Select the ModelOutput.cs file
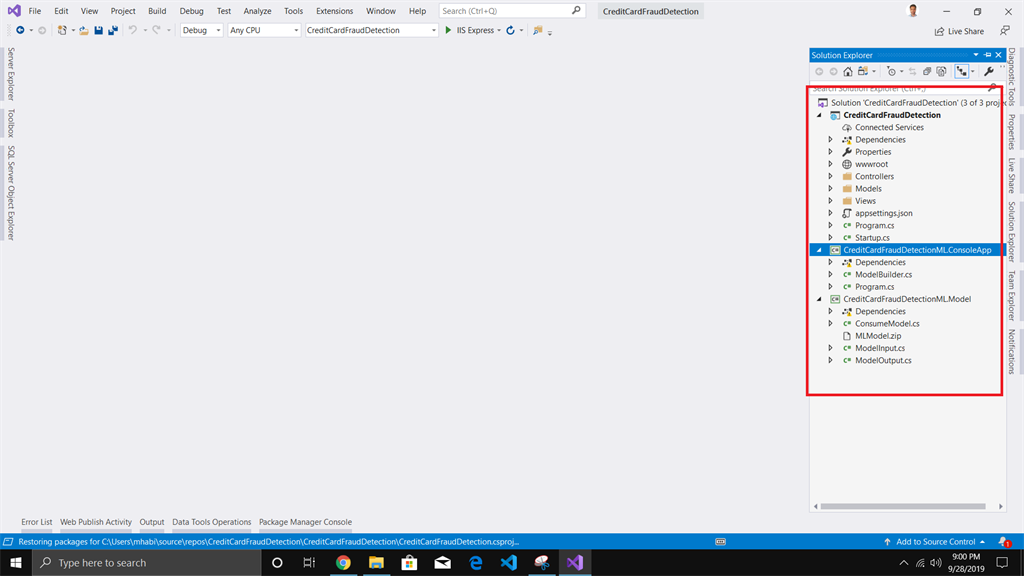 click(883, 360)
